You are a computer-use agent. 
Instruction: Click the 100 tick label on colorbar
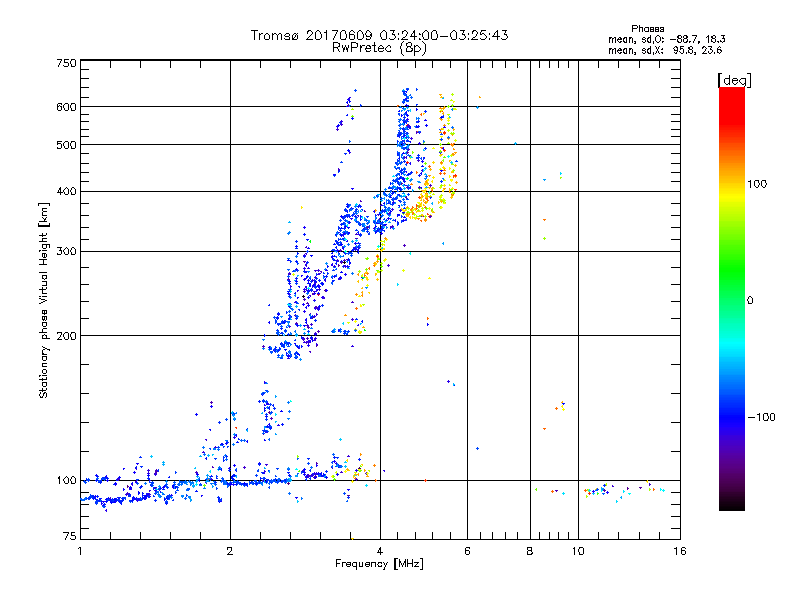(x=761, y=184)
